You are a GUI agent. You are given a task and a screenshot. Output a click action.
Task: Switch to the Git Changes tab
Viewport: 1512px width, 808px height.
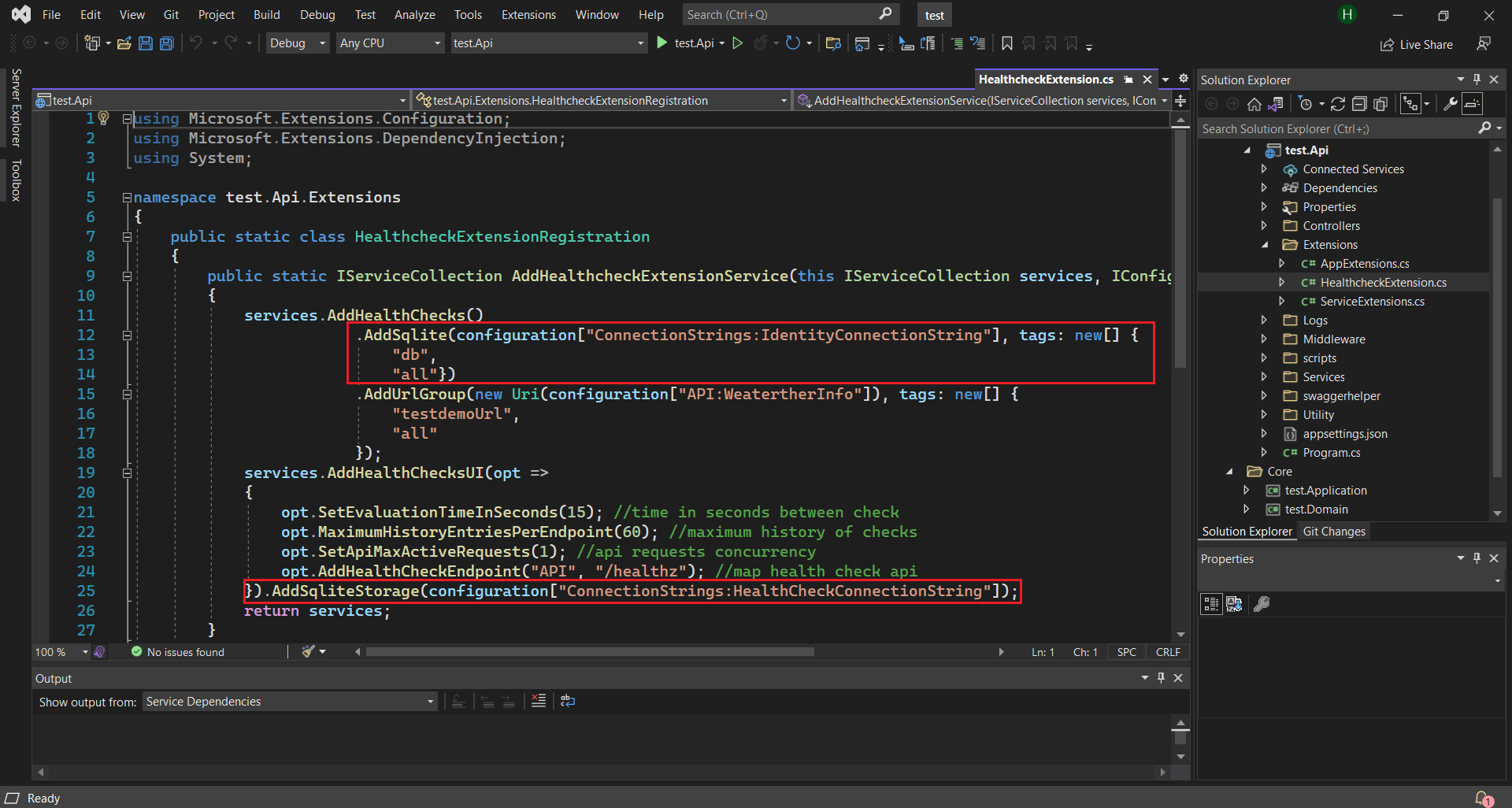click(1334, 532)
